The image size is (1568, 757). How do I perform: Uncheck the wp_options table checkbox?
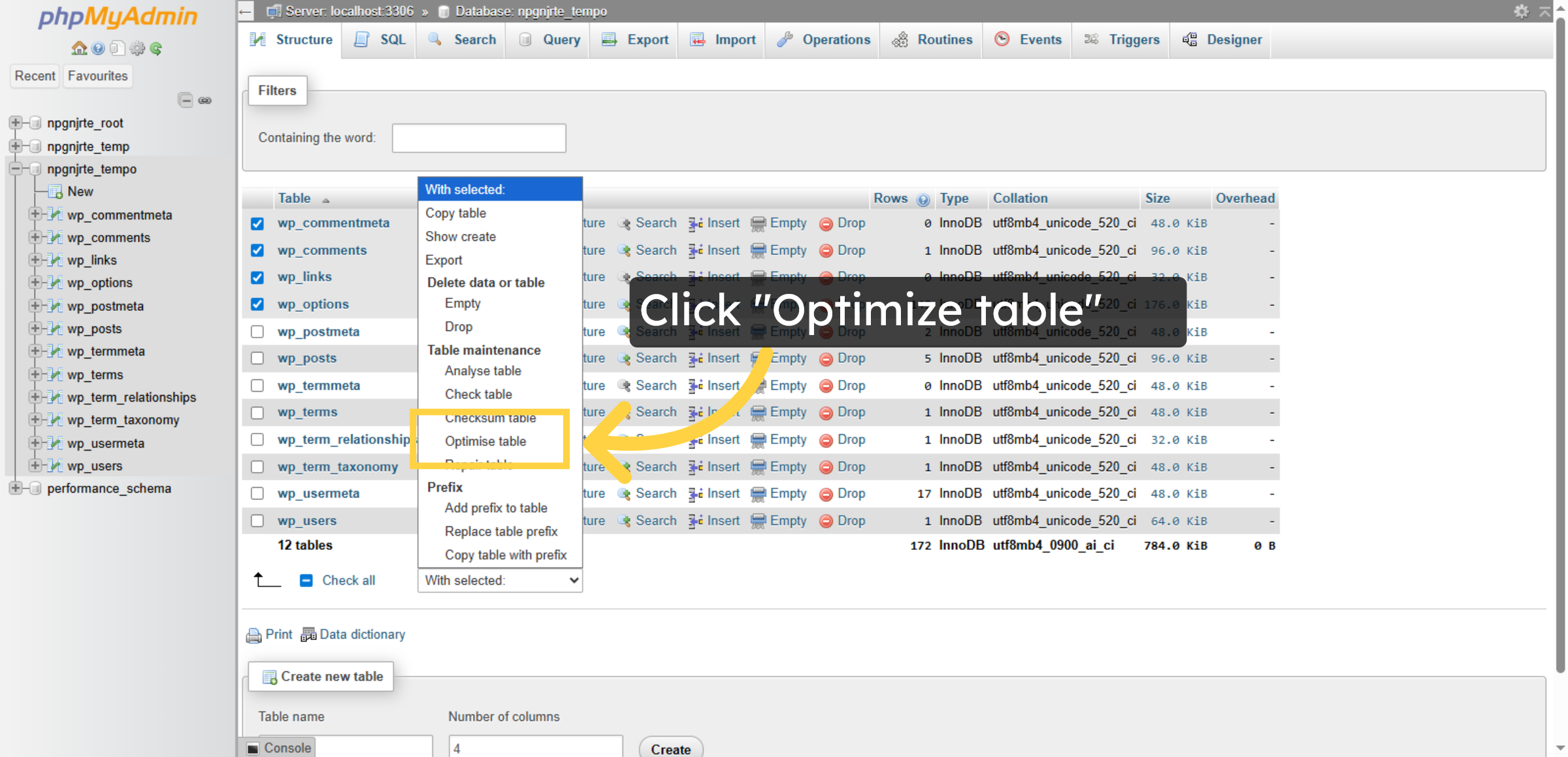(x=257, y=304)
